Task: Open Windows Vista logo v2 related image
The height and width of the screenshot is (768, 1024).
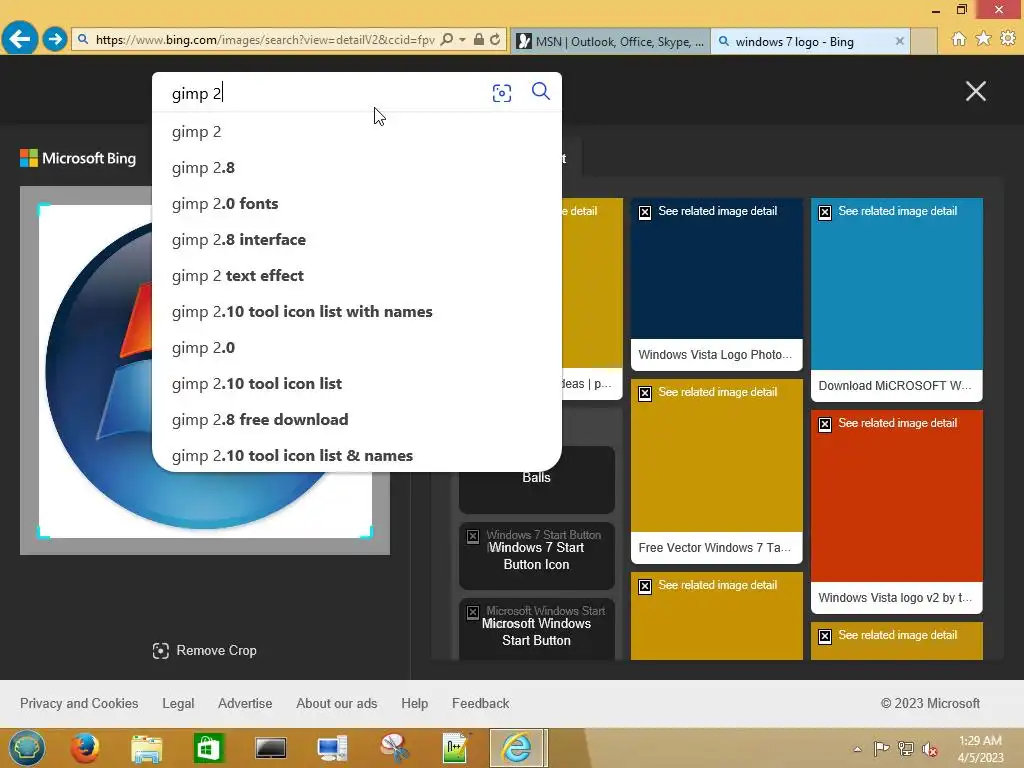Action: pos(897,511)
